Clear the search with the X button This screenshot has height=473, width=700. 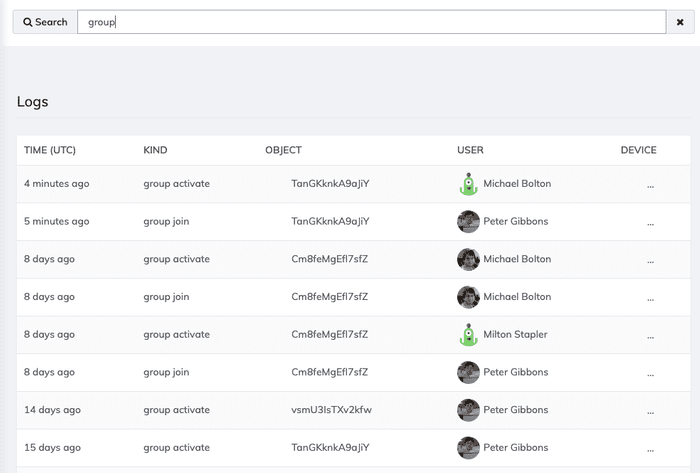click(680, 22)
